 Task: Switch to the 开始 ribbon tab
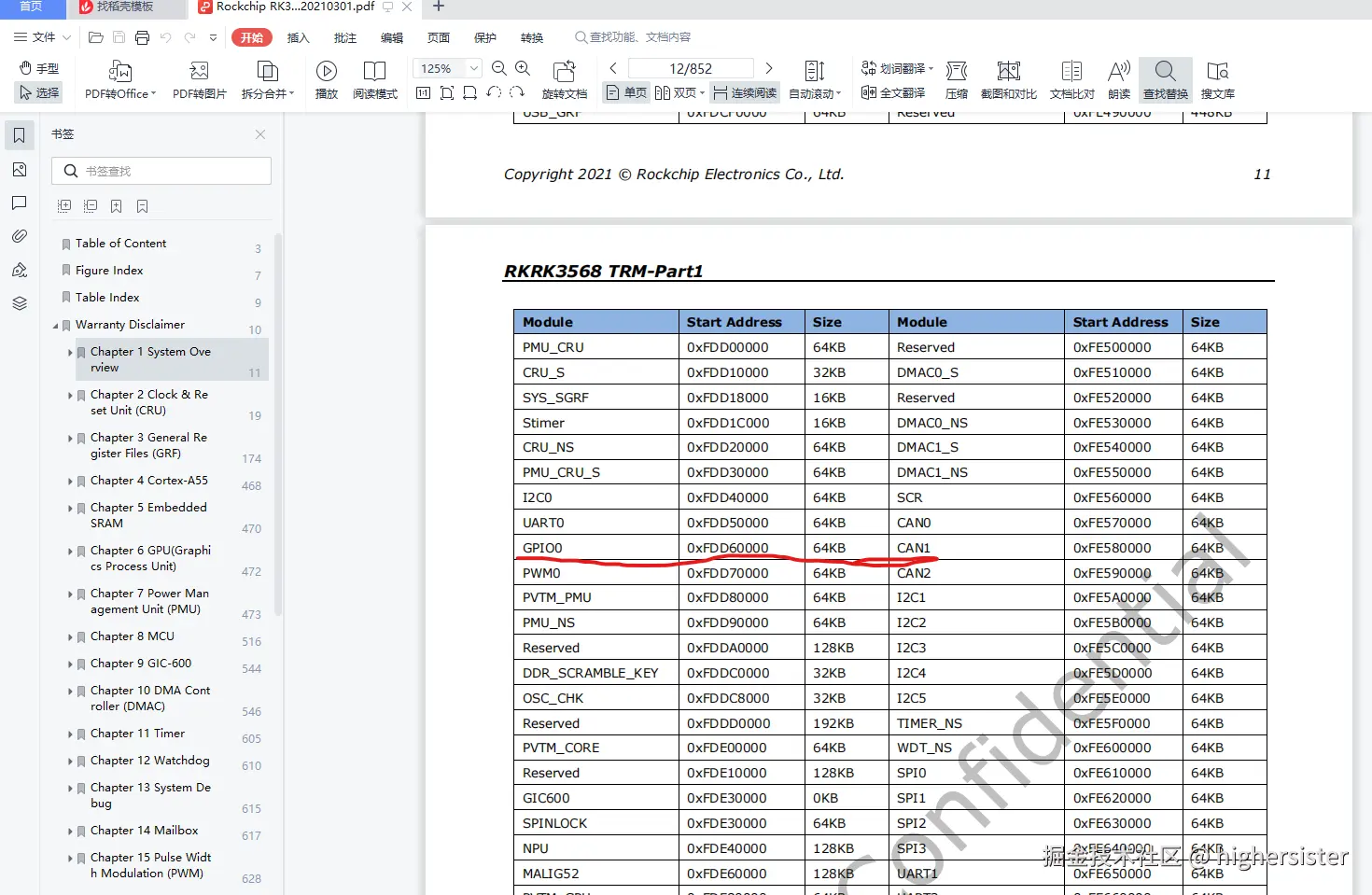(252, 37)
